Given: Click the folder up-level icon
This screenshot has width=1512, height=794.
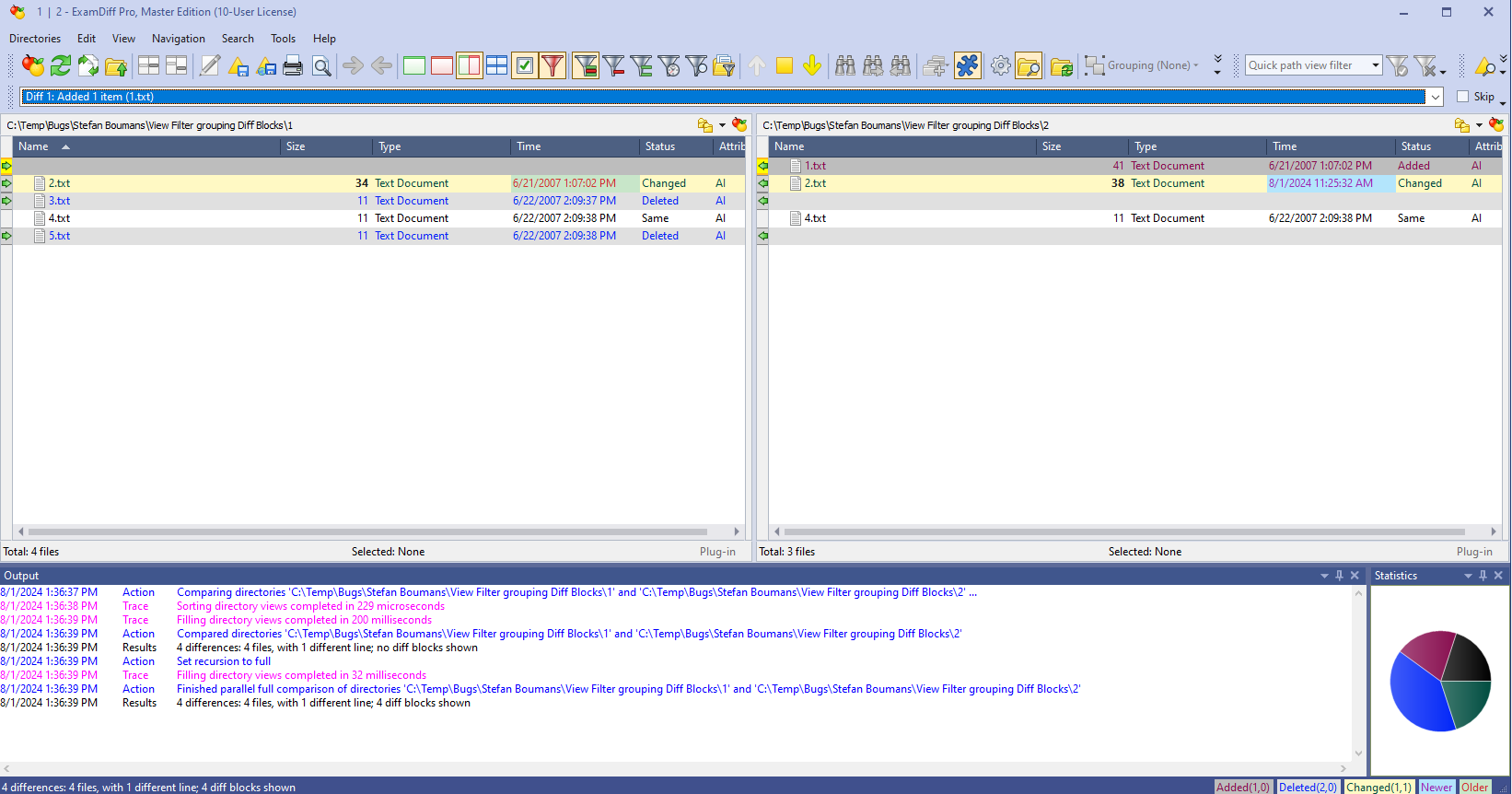Looking at the screenshot, I should 116,65.
